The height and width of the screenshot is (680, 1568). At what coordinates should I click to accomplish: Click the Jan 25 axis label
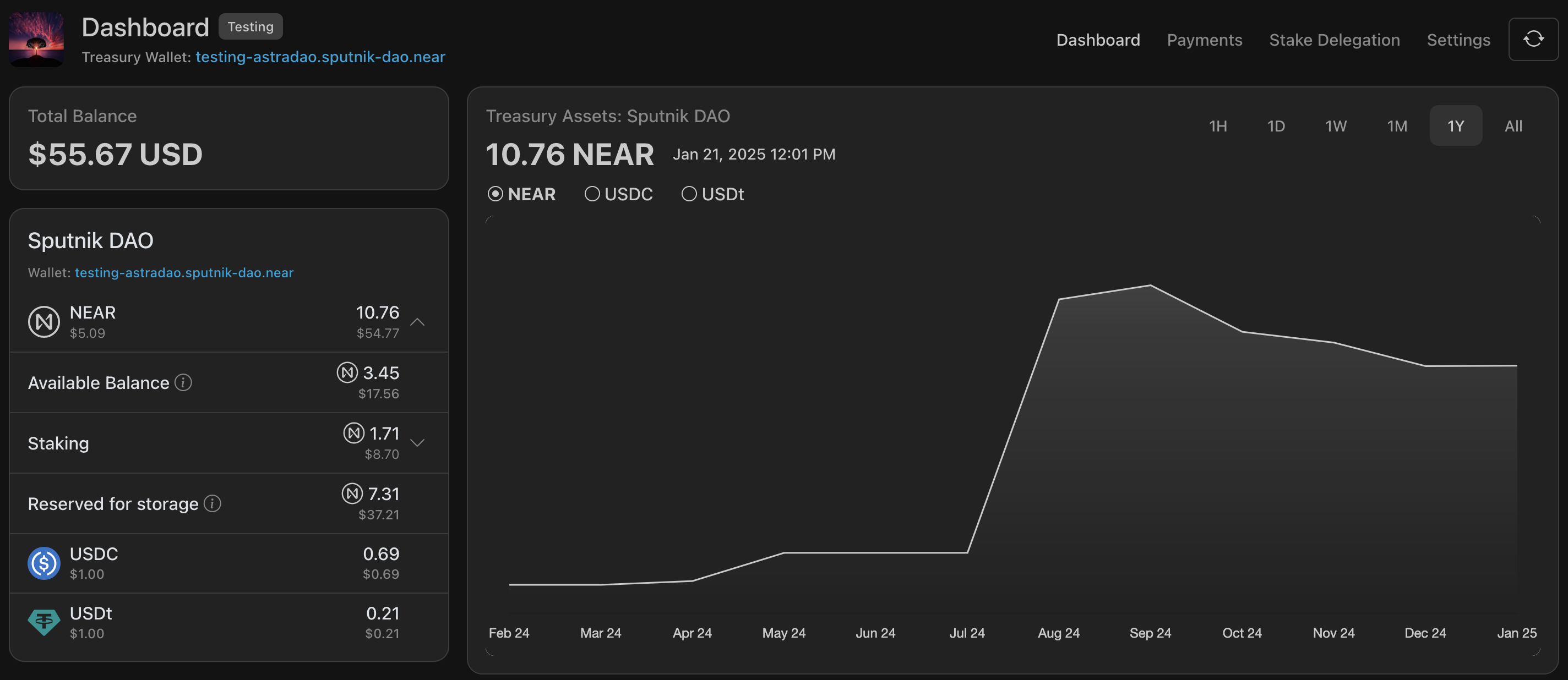[1517, 633]
